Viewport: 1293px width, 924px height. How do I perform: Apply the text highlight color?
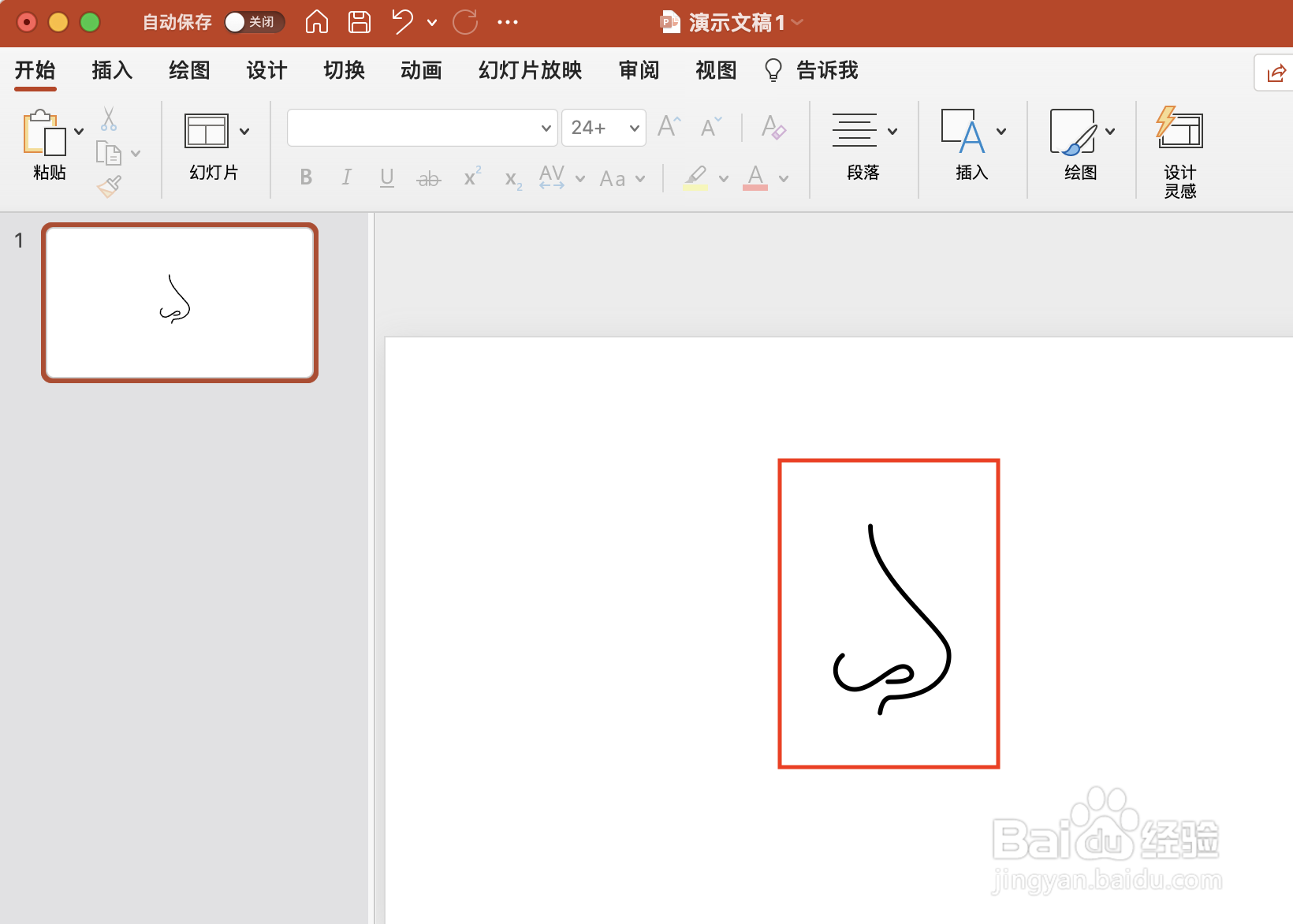[695, 177]
